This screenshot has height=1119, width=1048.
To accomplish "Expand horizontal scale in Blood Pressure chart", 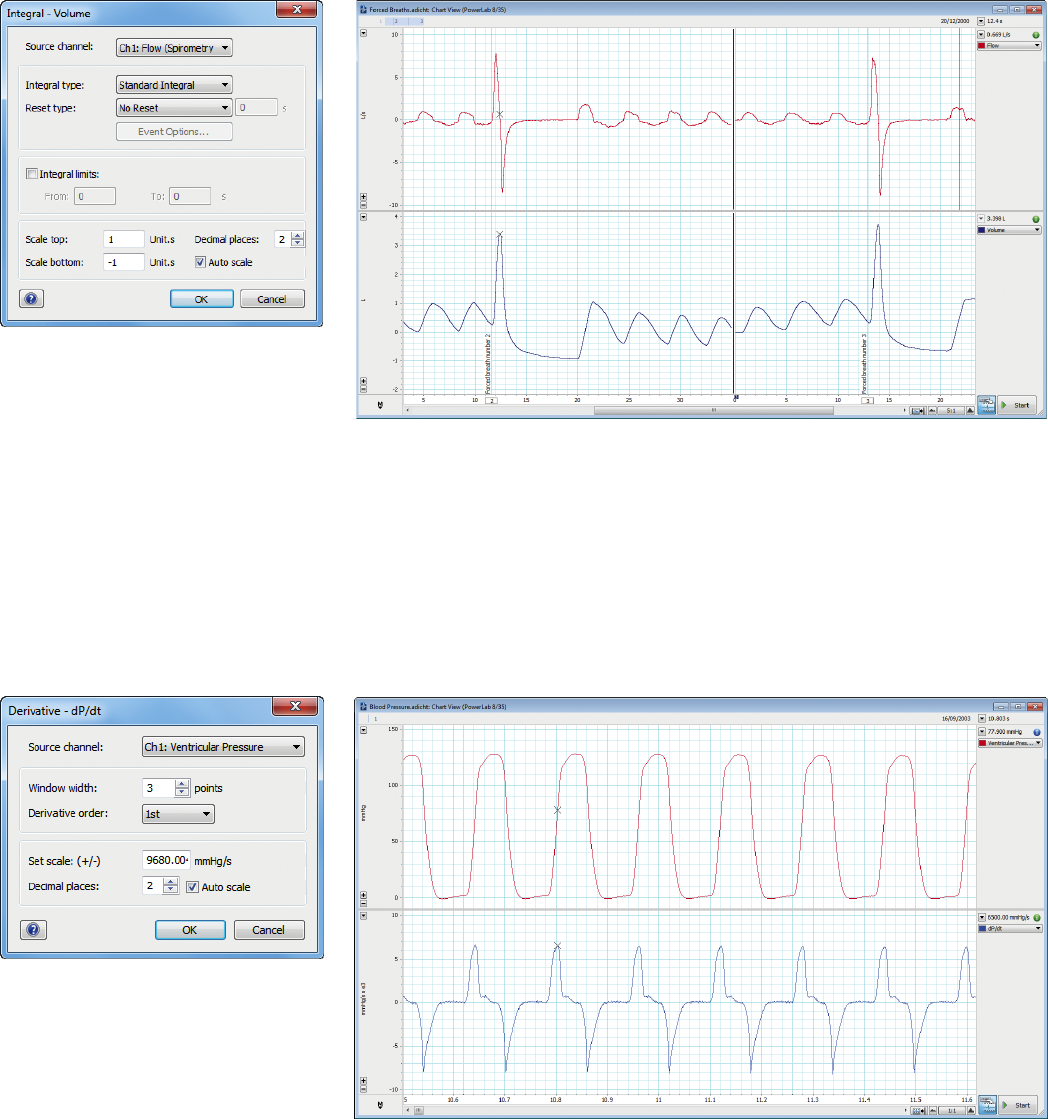I will coord(971,1110).
